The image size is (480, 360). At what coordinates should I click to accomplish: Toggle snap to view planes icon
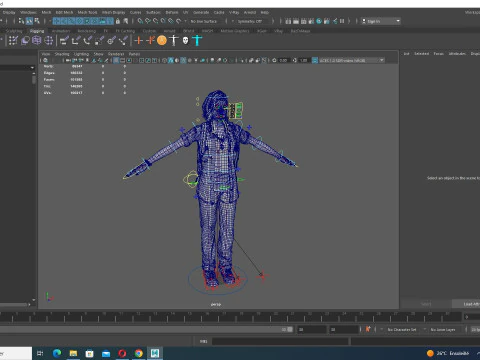[x=171, y=21]
